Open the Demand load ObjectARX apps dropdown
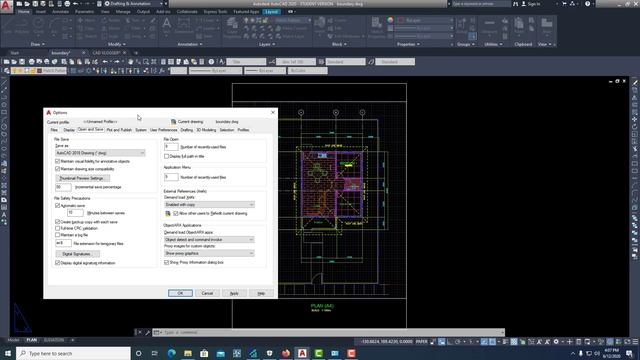 pos(209,240)
